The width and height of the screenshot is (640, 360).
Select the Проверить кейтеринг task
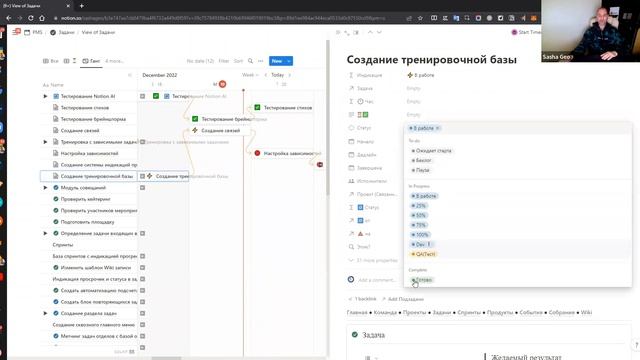click(x=85, y=199)
